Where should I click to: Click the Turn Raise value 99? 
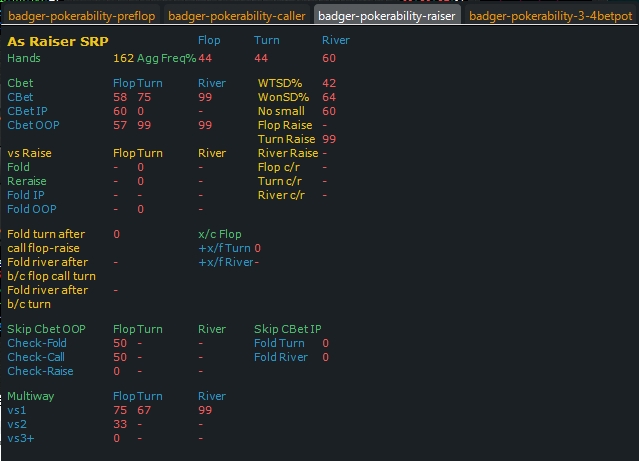pos(329,139)
